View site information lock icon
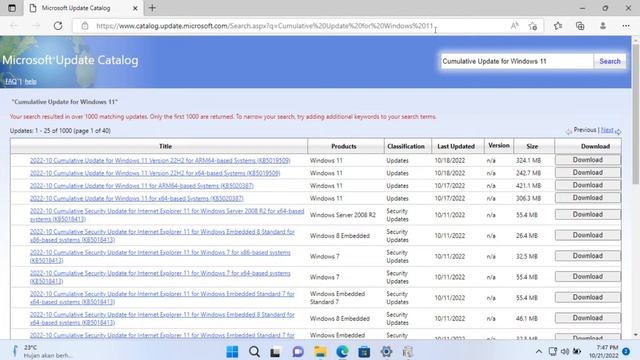The height and width of the screenshot is (360, 640). pyautogui.click(x=84, y=26)
